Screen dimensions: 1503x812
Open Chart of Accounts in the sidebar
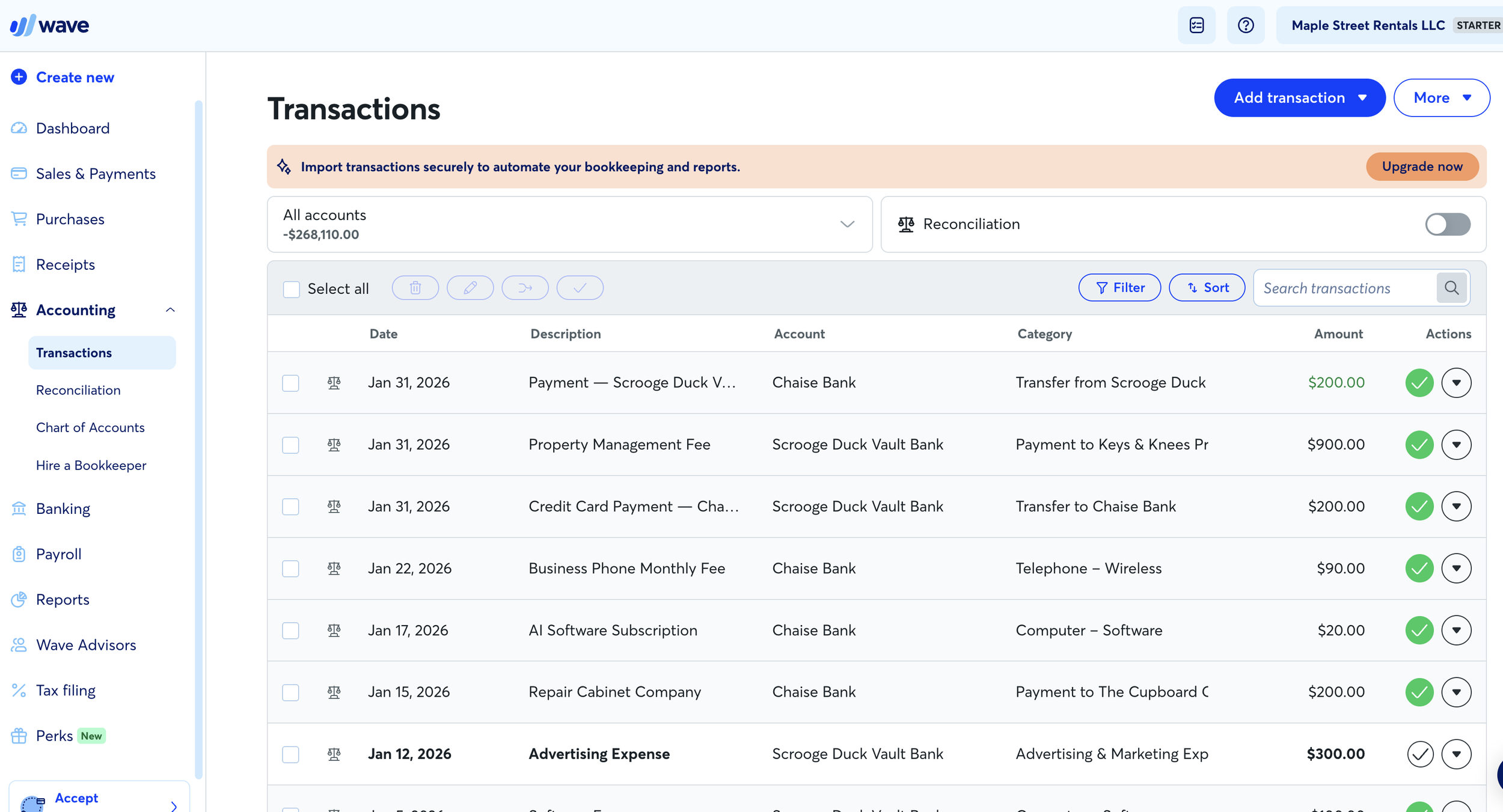tap(90, 427)
